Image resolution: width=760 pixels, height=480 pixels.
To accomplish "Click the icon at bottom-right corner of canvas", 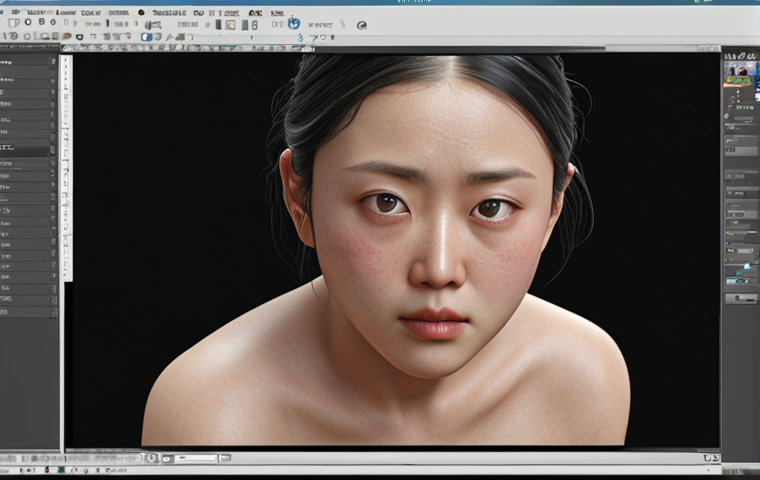I will [712, 458].
